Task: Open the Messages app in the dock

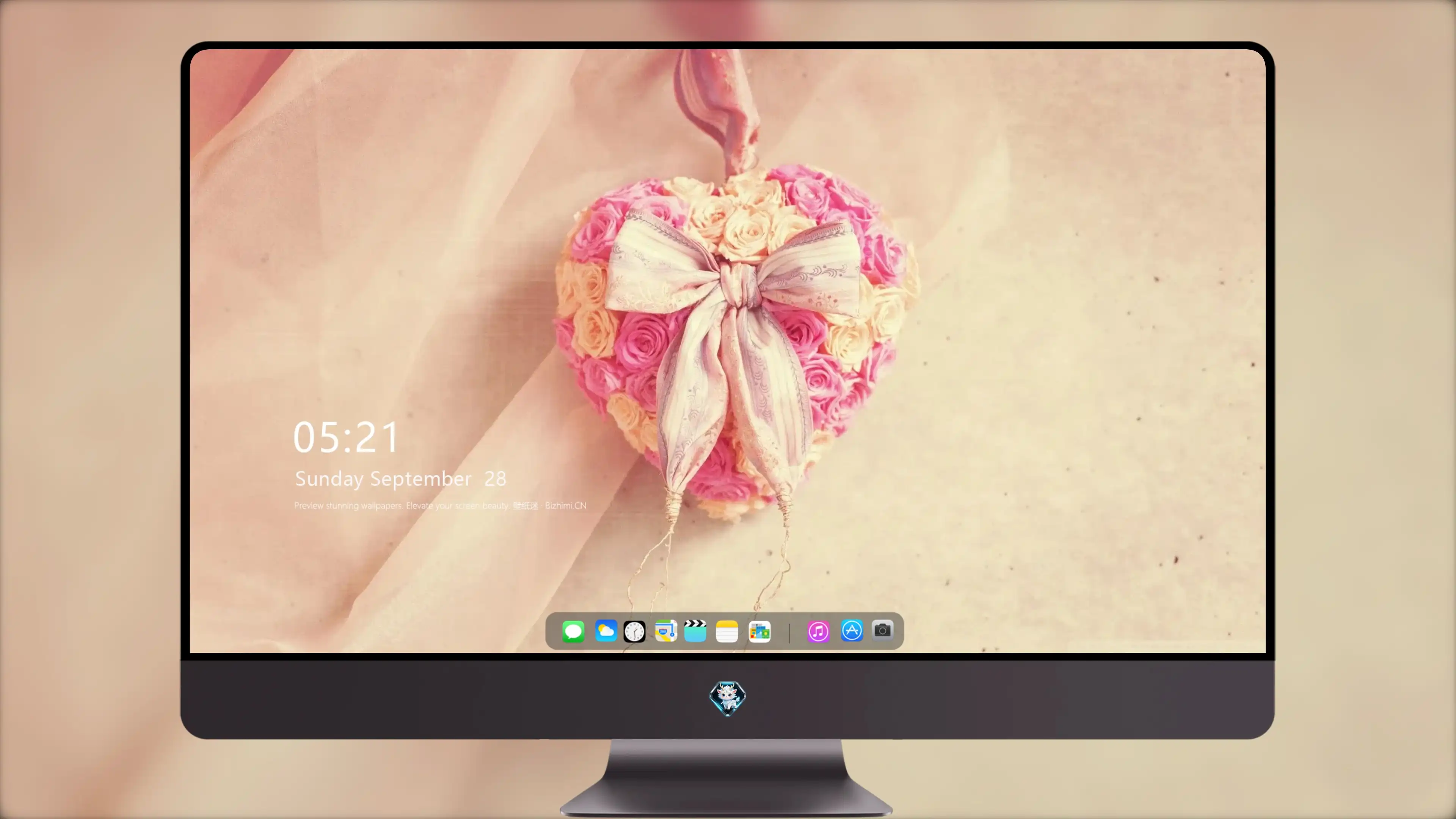Action: point(573,631)
